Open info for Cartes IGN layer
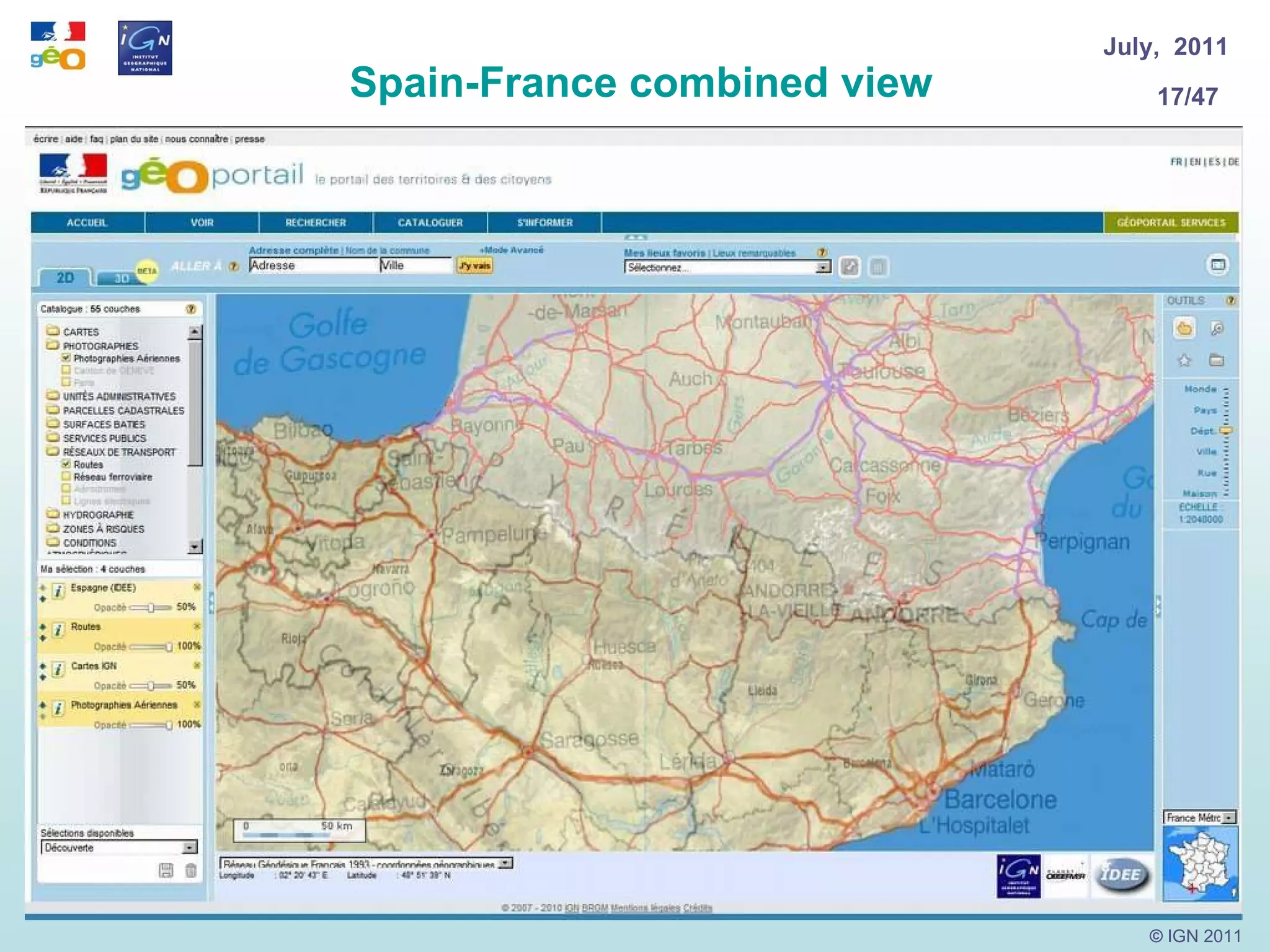Image resolution: width=1270 pixels, height=952 pixels. click(58, 669)
